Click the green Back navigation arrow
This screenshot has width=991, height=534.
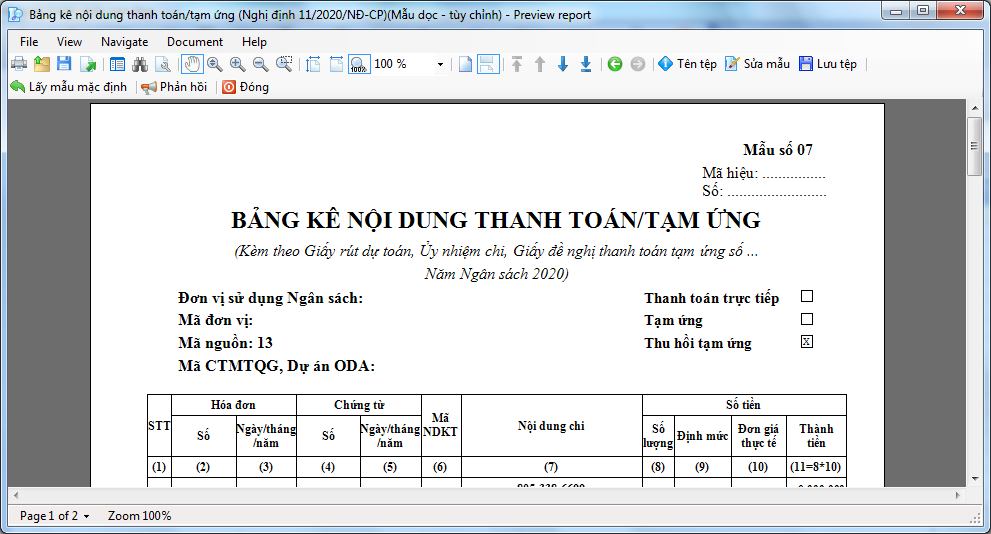point(615,64)
